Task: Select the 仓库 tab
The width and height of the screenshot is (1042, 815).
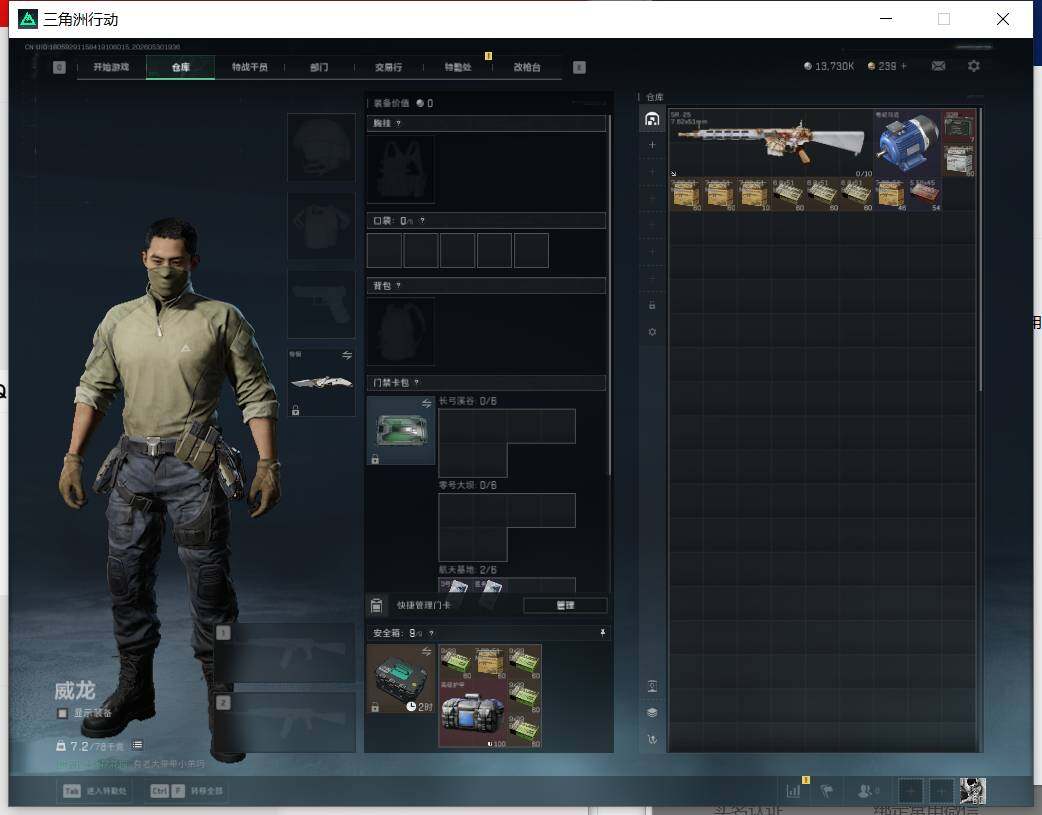Action: [180, 67]
